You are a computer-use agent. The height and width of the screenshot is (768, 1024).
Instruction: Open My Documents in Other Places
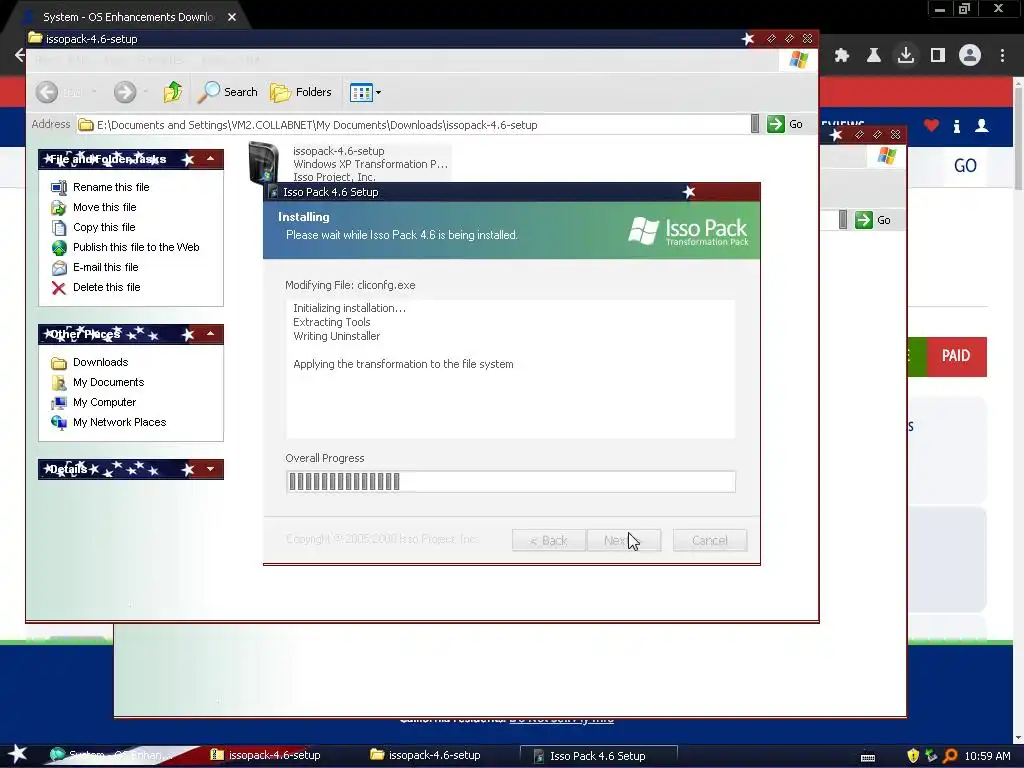tap(108, 382)
